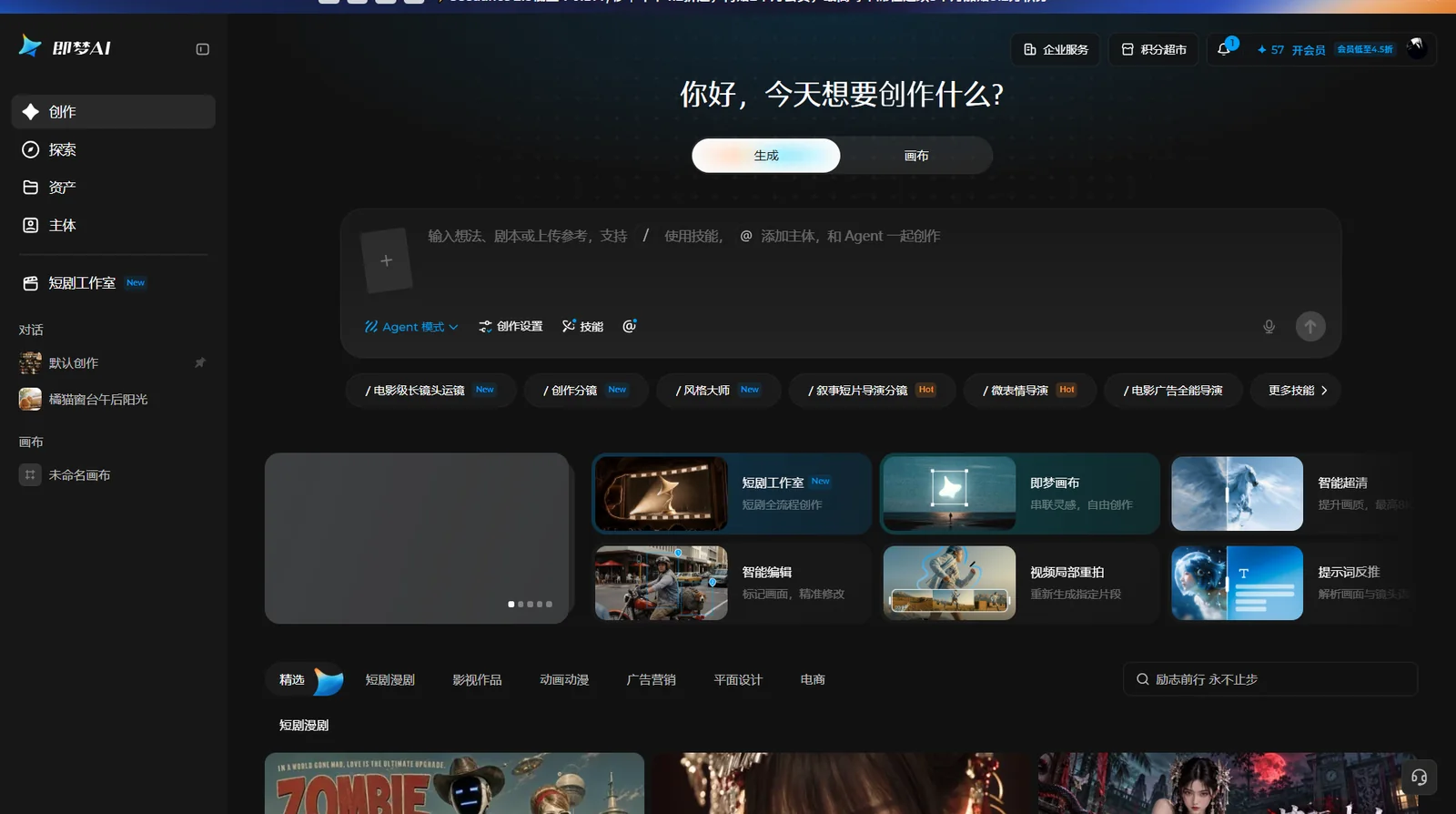Switch to the 影视作品 tab
The height and width of the screenshot is (814, 1456).
(x=477, y=679)
